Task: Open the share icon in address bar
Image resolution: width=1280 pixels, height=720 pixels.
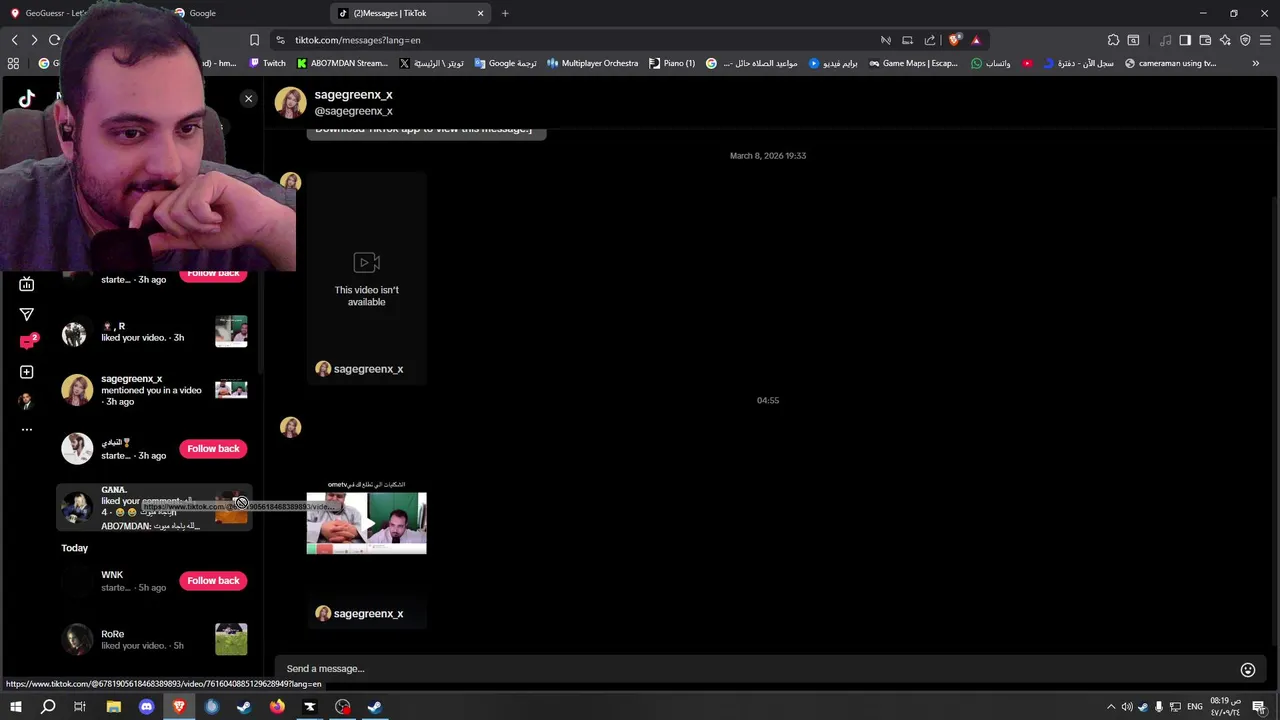Action: (930, 40)
